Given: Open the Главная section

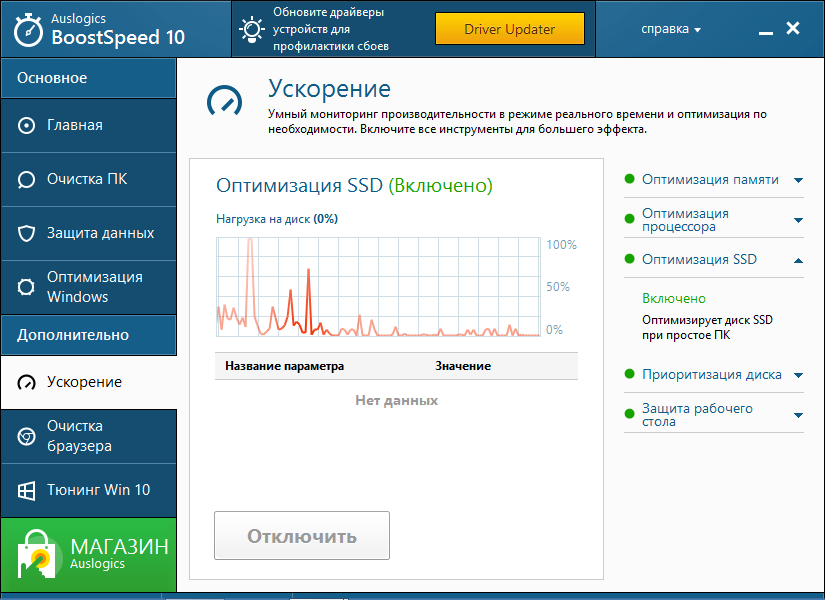Looking at the screenshot, I should [88, 125].
